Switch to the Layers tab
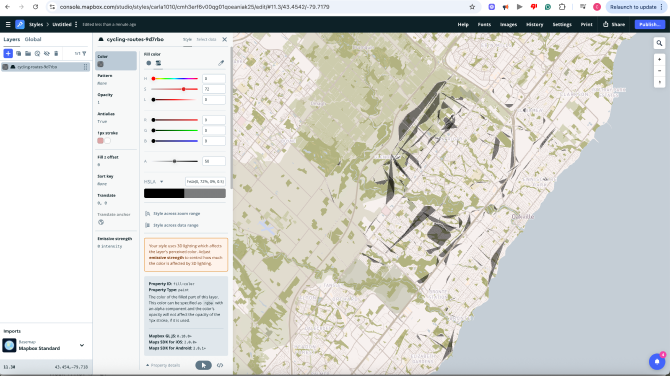The height and width of the screenshot is (376, 670). pos(12,39)
